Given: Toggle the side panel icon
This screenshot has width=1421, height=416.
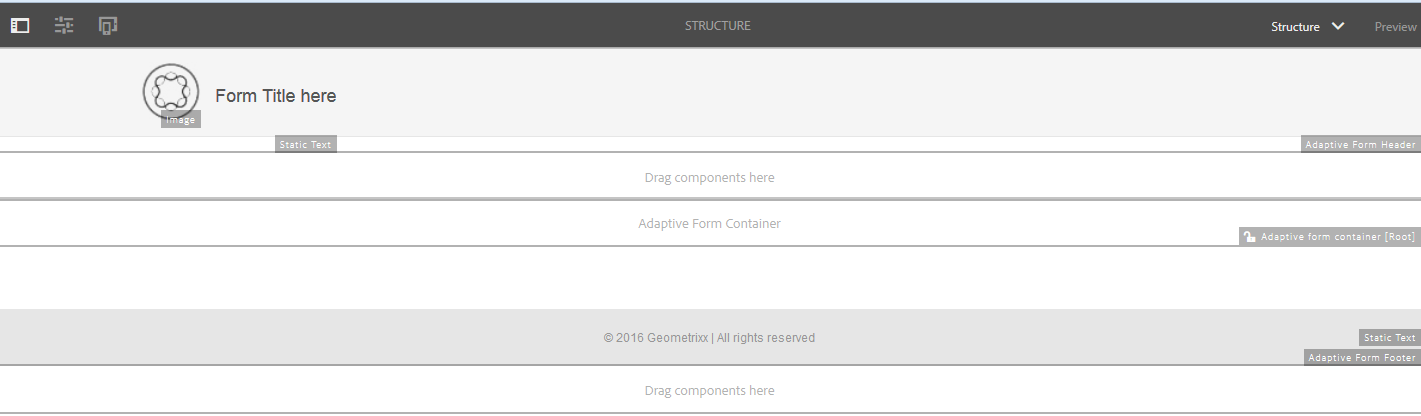Looking at the screenshot, I should 20,26.
